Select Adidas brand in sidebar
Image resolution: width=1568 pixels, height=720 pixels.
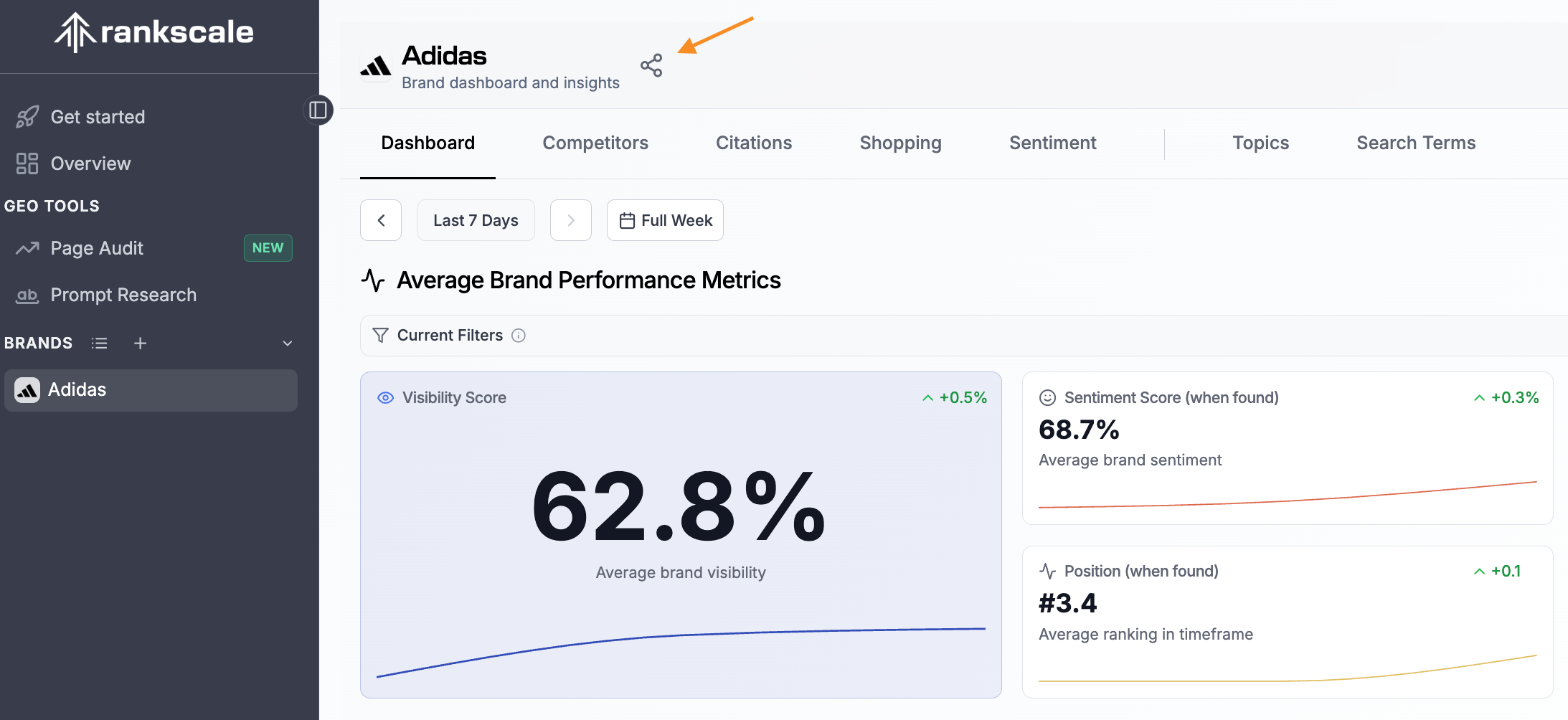tap(151, 390)
